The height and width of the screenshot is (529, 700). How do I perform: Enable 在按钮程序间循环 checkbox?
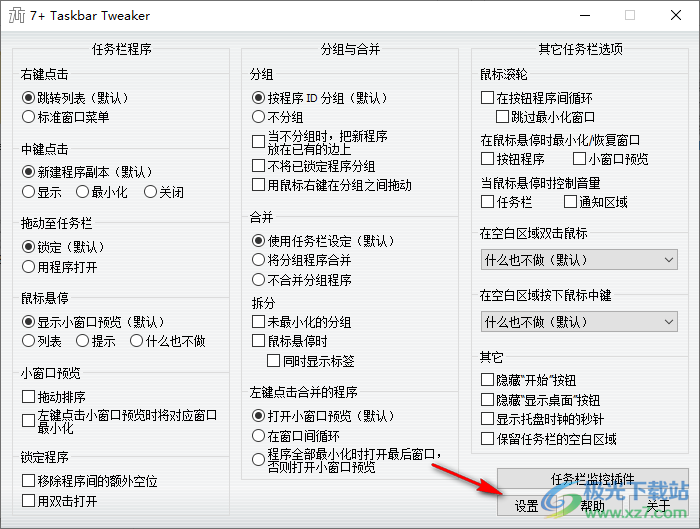[487, 97]
